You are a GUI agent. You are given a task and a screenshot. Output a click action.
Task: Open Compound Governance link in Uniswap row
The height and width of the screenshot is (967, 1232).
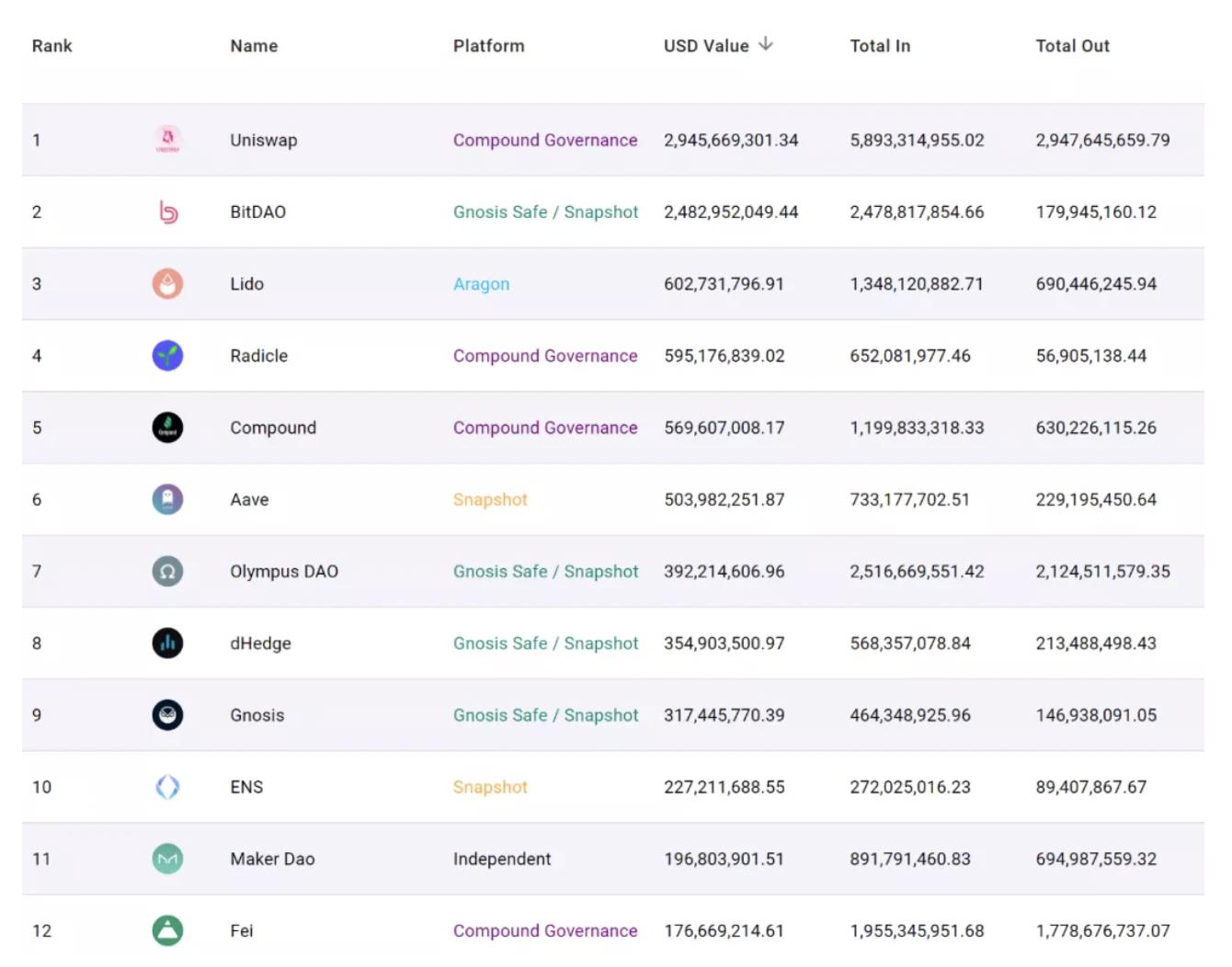(x=544, y=141)
